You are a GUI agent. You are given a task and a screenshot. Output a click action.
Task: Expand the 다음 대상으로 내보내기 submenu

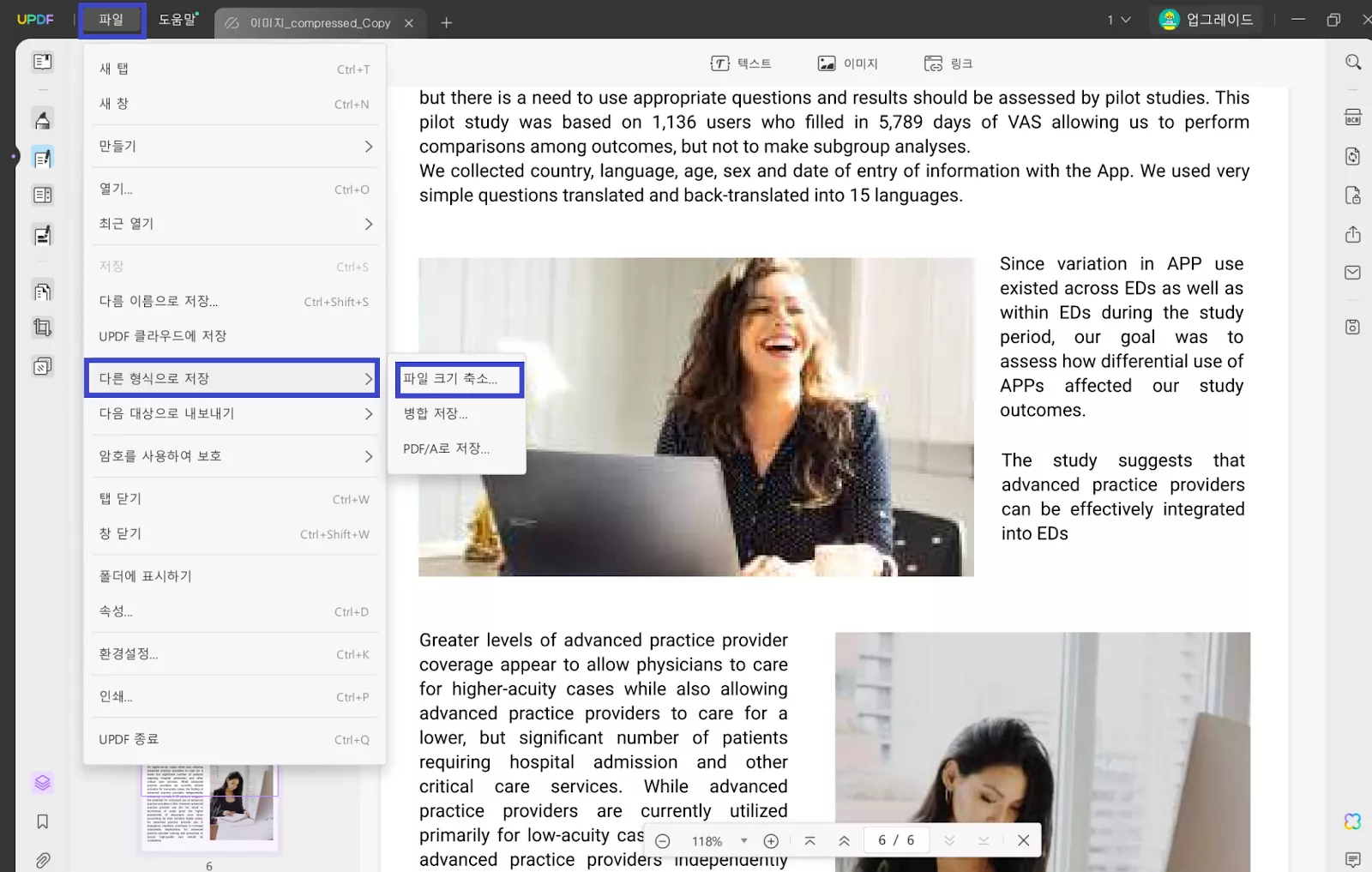coord(234,413)
